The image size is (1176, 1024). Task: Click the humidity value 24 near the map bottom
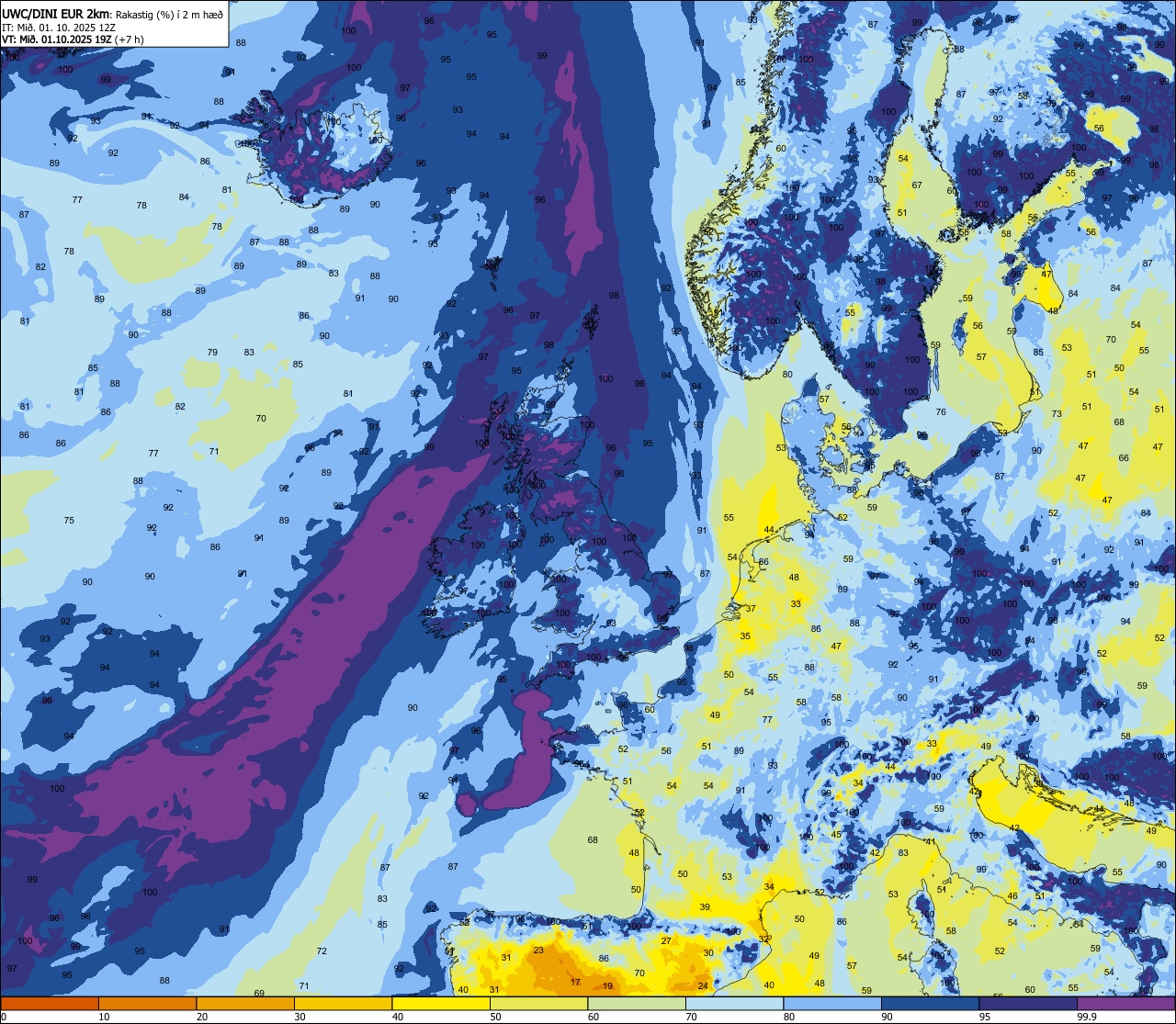(703, 986)
